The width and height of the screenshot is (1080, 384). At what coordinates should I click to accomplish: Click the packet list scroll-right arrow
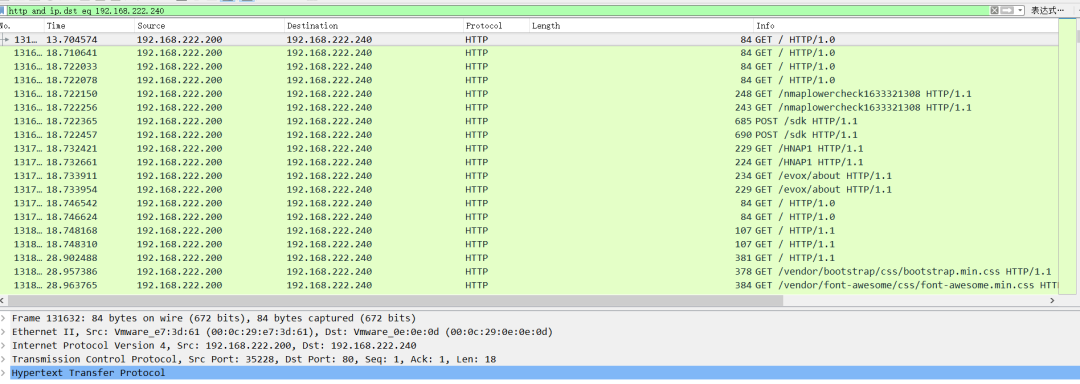[1052, 301]
